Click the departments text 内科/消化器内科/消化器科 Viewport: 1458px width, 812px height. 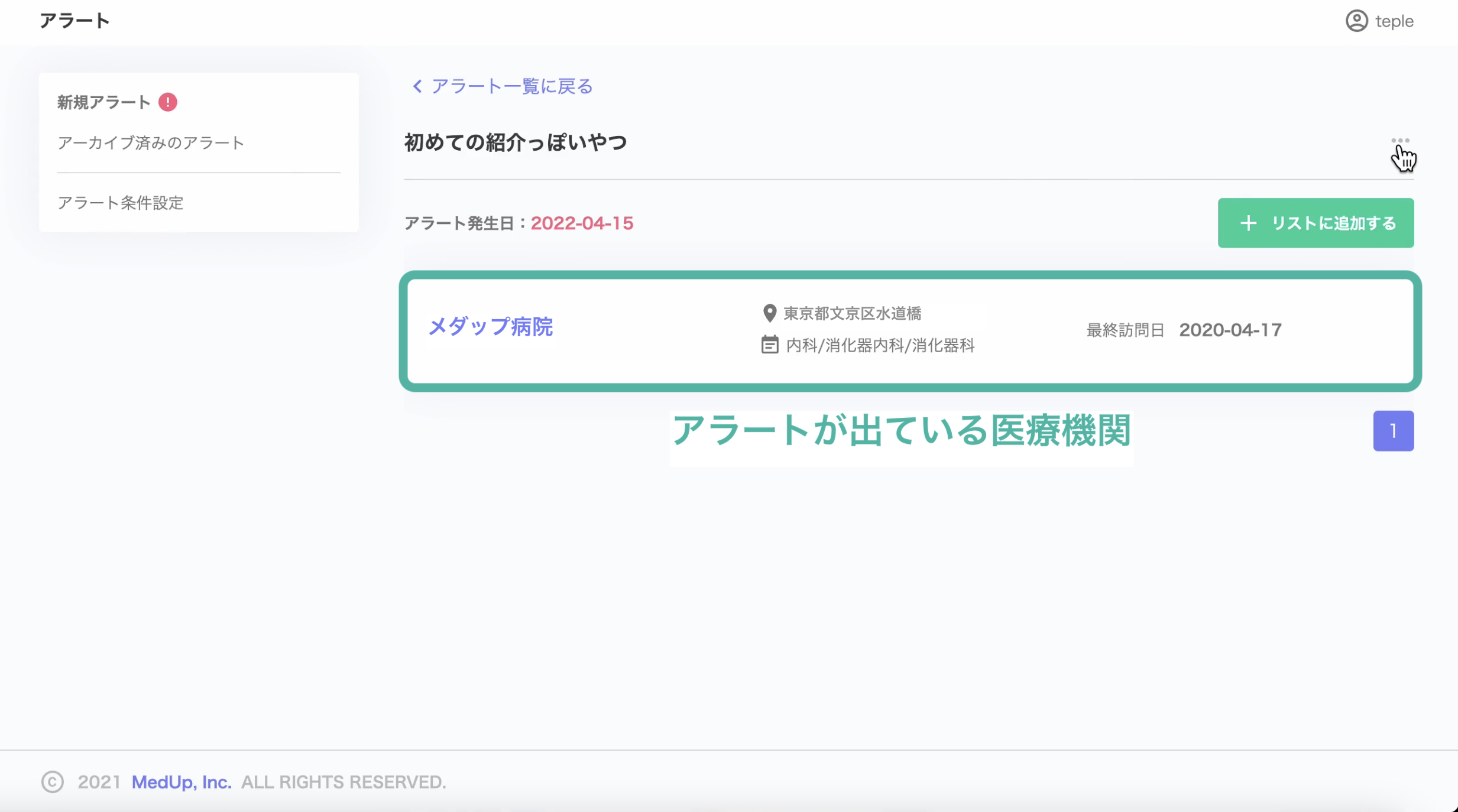tap(880, 345)
